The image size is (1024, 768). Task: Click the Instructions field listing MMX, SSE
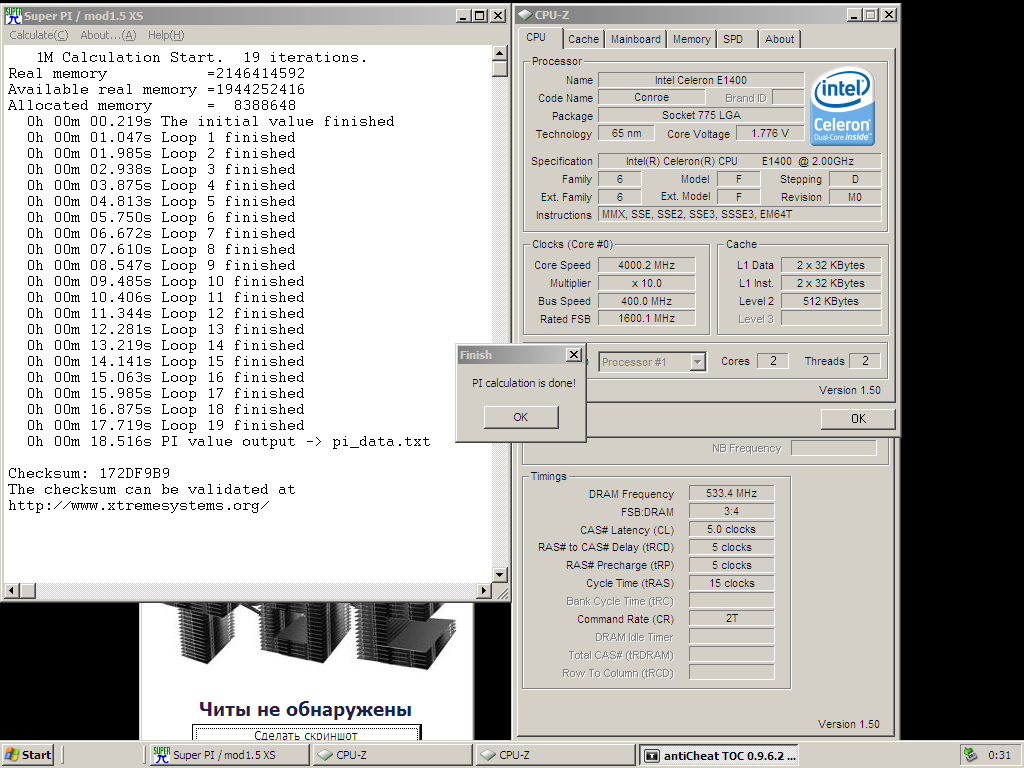(740, 214)
